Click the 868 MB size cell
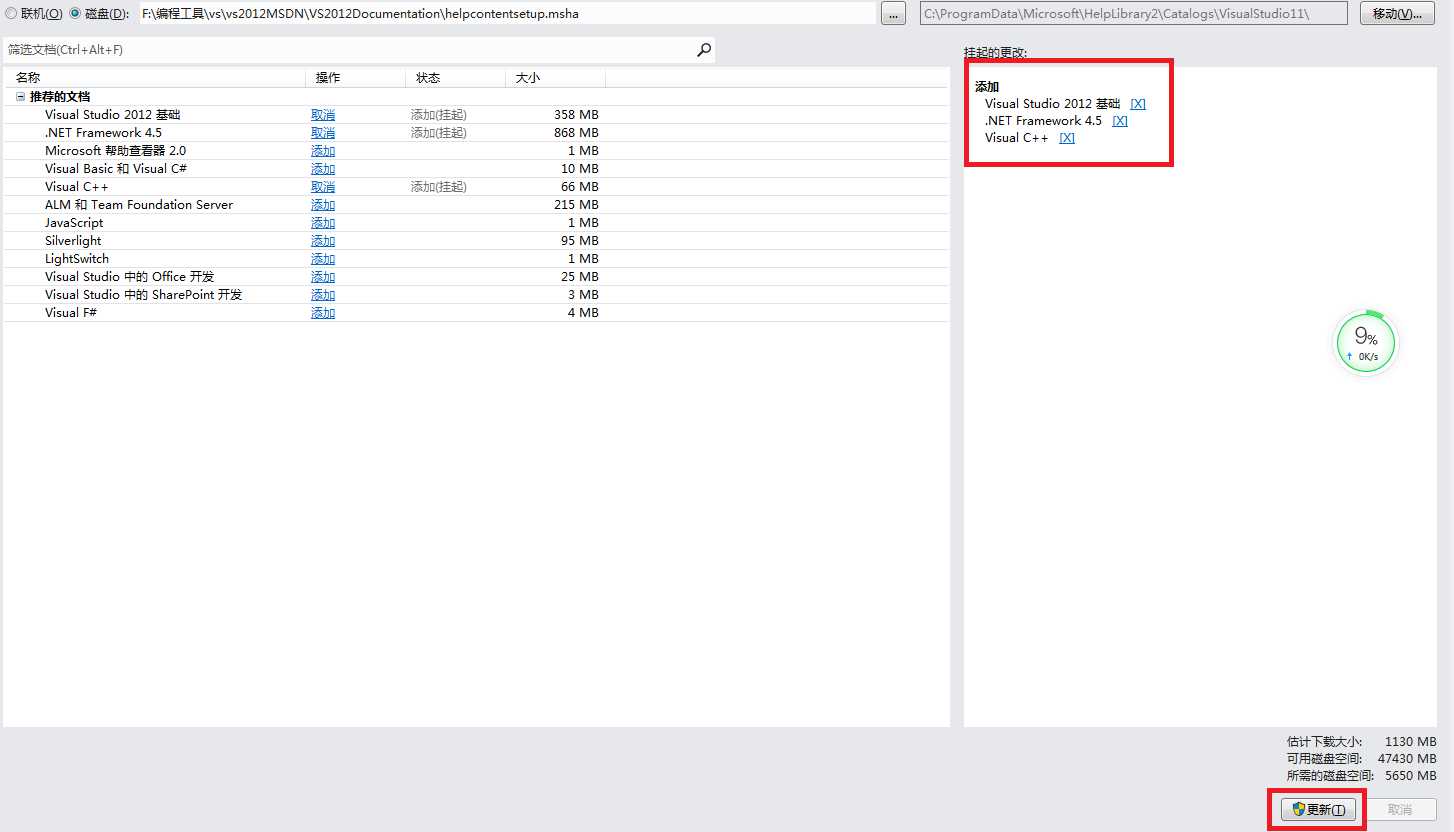 point(576,133)
